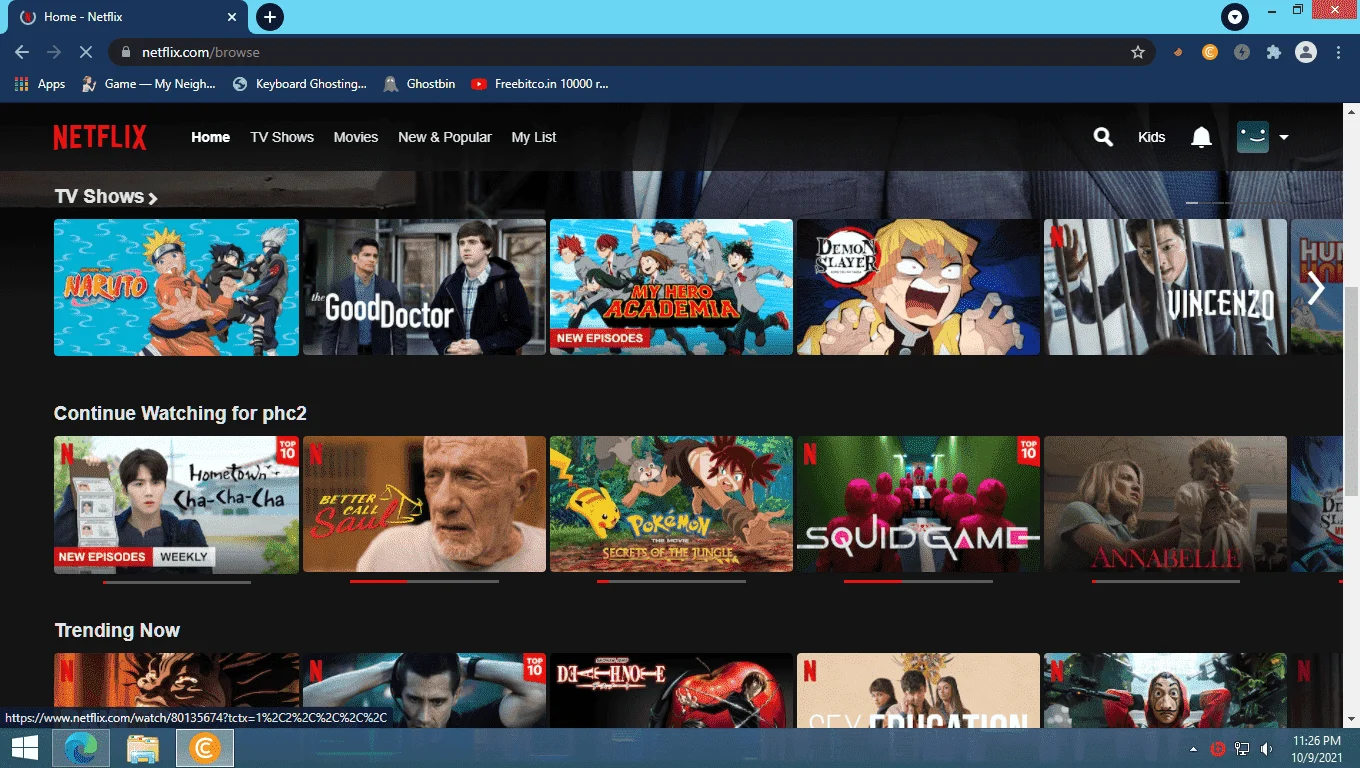
Task: Bookmark this page with the star icon
Action: pyautogui.click(x=1138, y=52)
